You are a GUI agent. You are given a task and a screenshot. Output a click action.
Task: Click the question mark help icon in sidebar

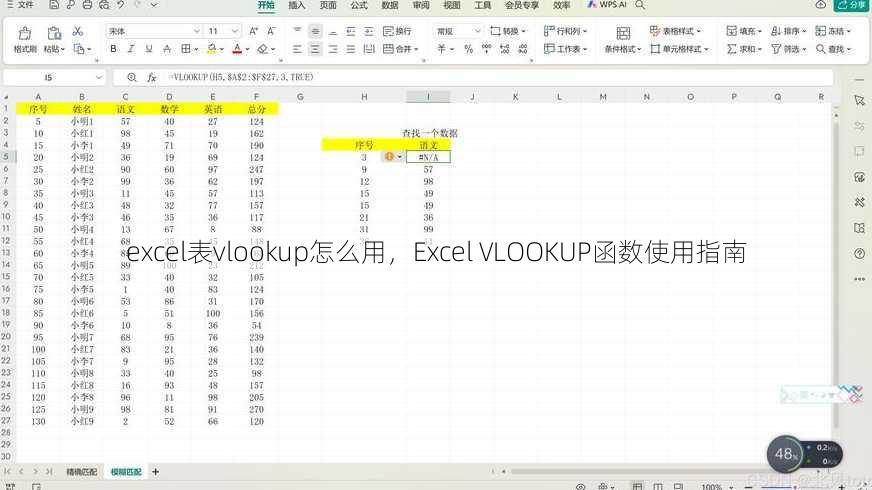pyautogui.click(x=859, y=254)
